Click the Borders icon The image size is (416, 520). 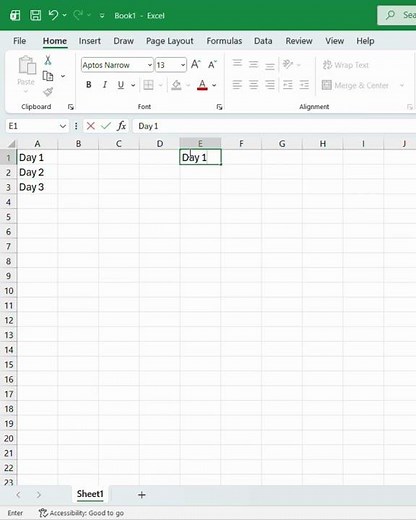point(148,85)
